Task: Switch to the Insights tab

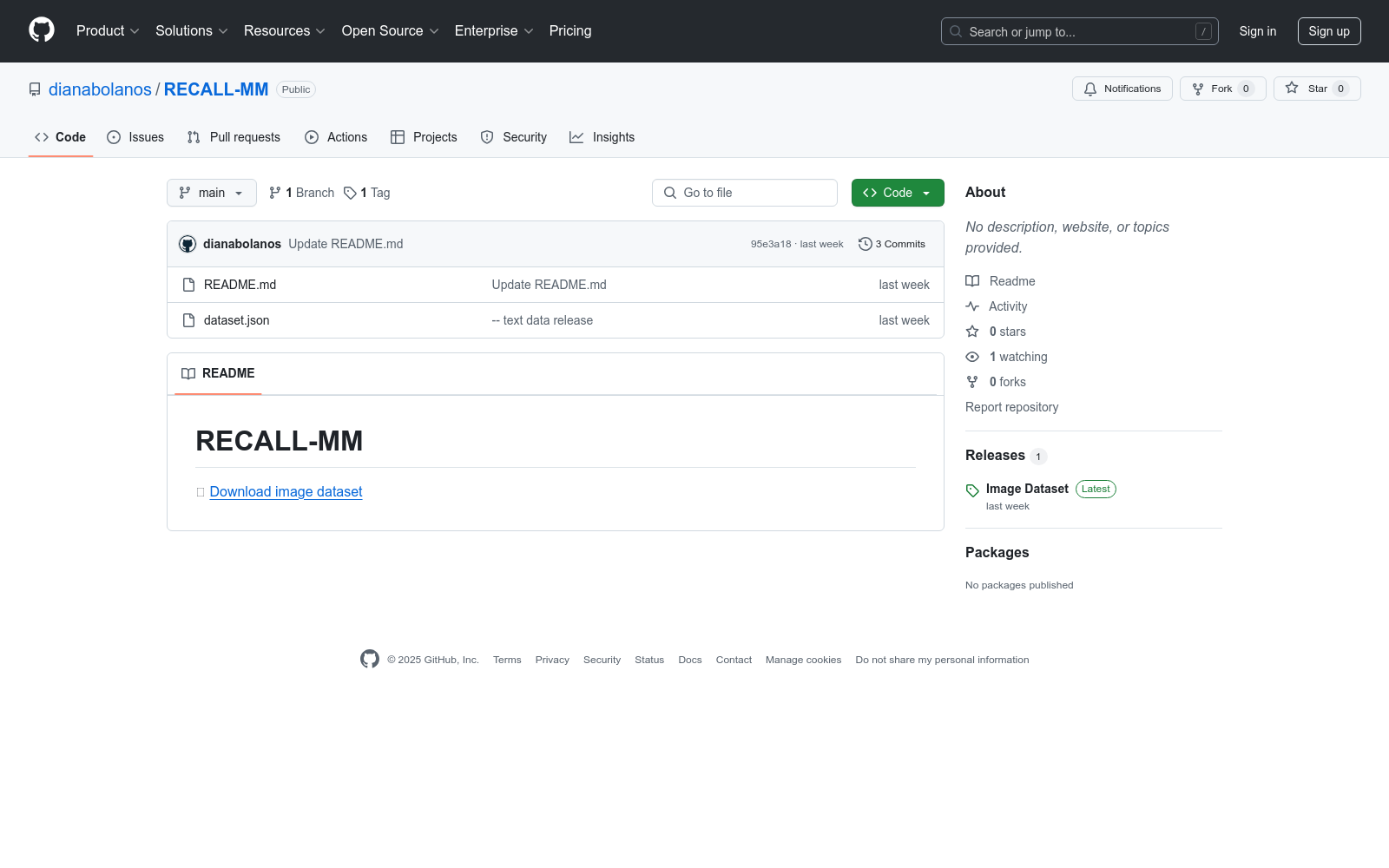Action: pos(602,137)
